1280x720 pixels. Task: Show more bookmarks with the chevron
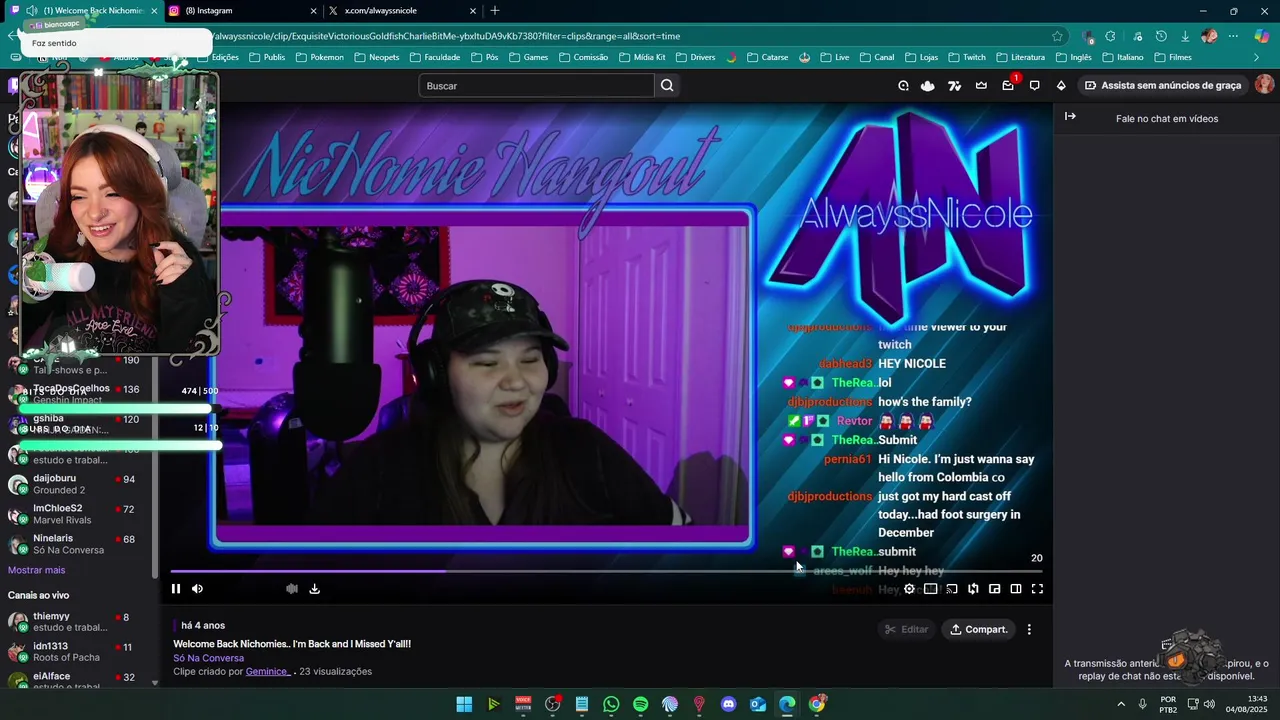1256,57
